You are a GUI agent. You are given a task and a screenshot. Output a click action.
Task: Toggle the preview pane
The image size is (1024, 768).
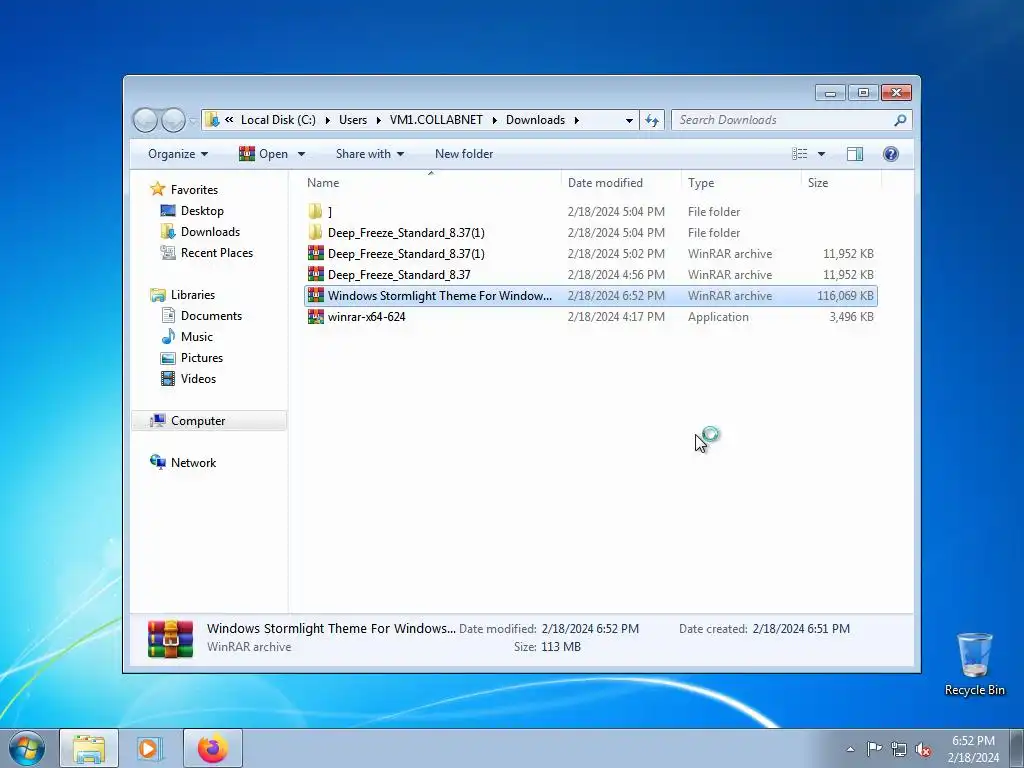coord(855,154)
